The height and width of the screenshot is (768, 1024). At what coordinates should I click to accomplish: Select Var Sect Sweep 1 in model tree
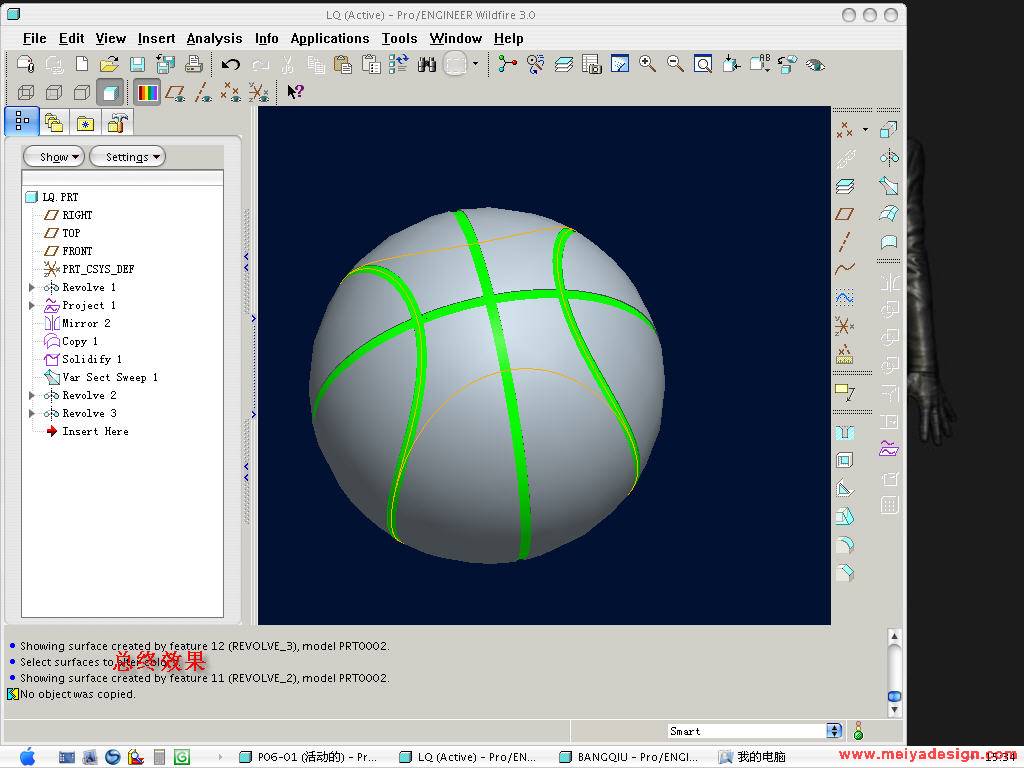(x=109, y=377)
